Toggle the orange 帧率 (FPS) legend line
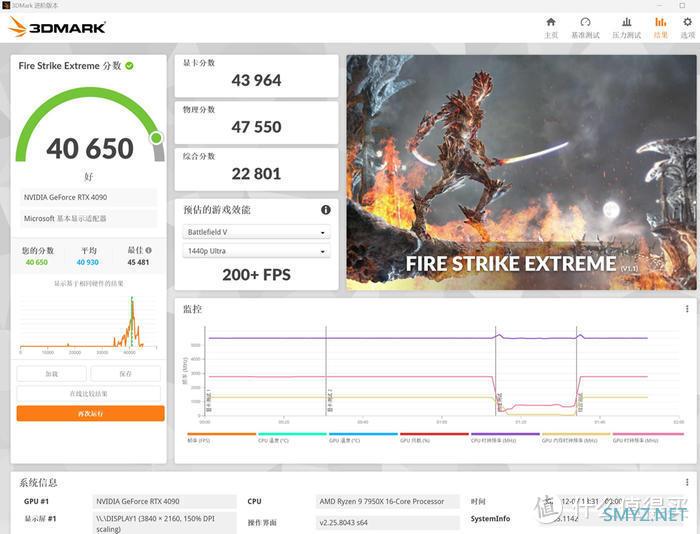 221,437
